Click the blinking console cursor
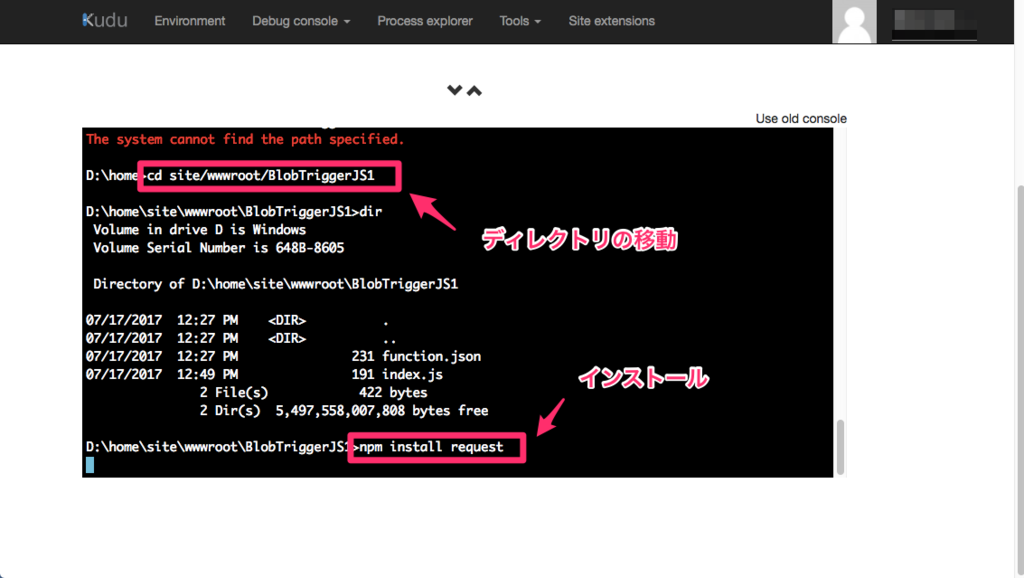The width and height of the screenshot is (1024, 578). [x=90, y=465]
